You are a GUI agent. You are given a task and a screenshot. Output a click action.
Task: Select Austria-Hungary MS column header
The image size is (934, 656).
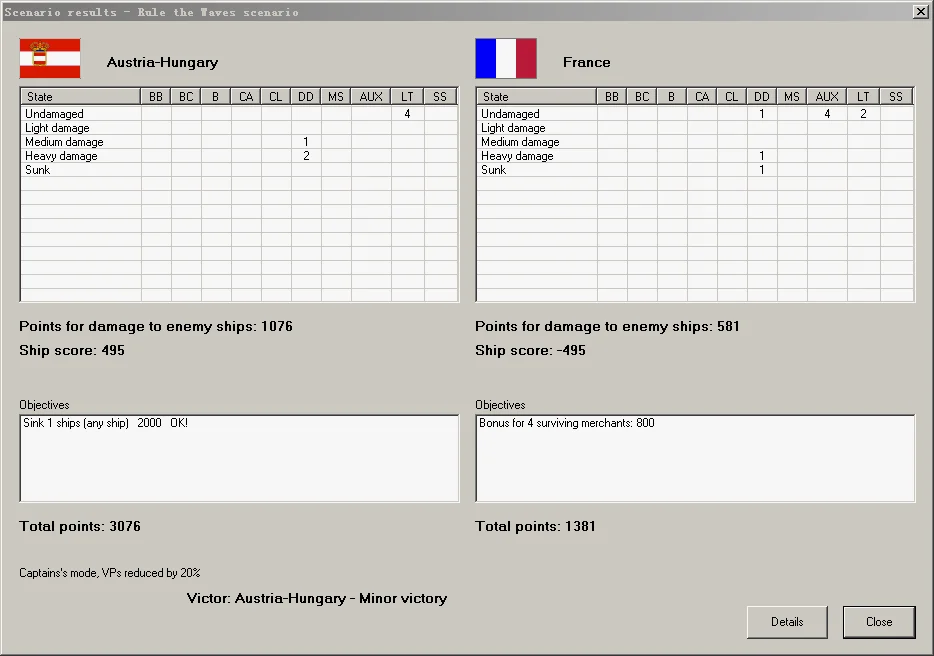pyautogui.click(x=336, y=97)
